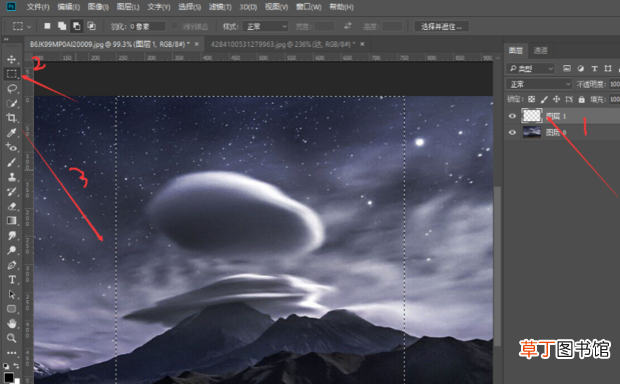Filter layers by type layers

pos(594,68)
